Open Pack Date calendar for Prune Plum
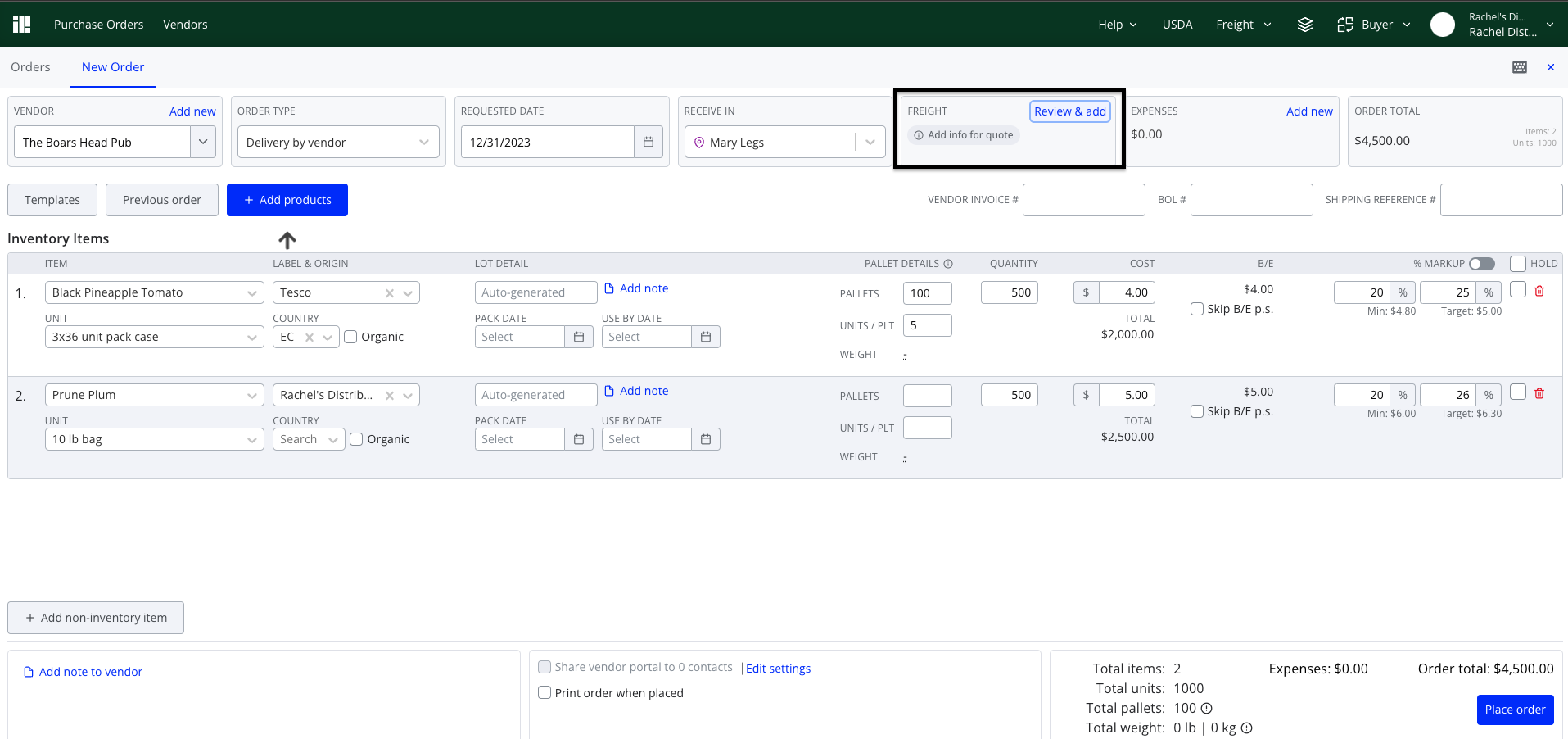This screenshot has height=739, width=1568. point(579,439)
